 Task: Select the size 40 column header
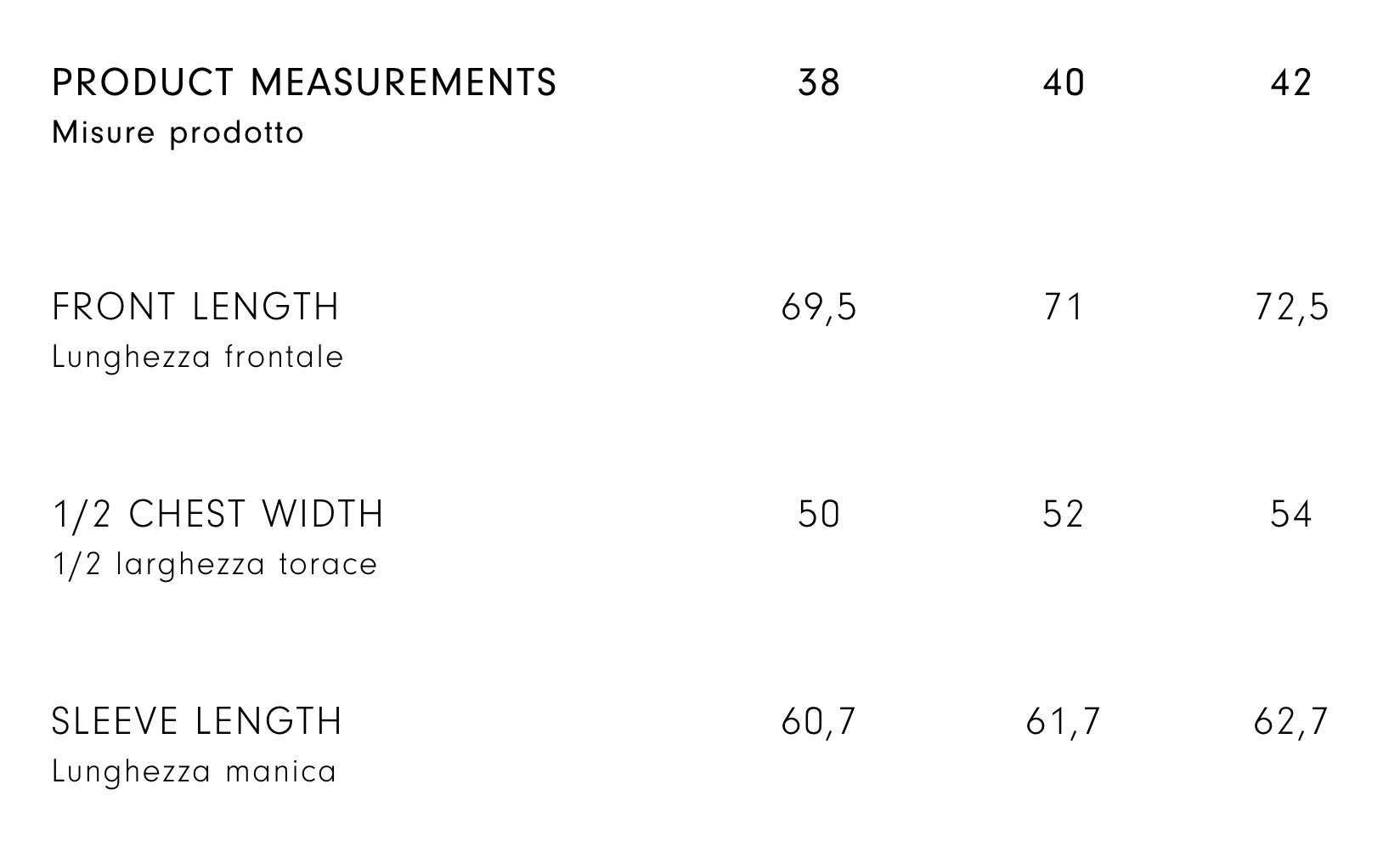(x=1063, y=83)
